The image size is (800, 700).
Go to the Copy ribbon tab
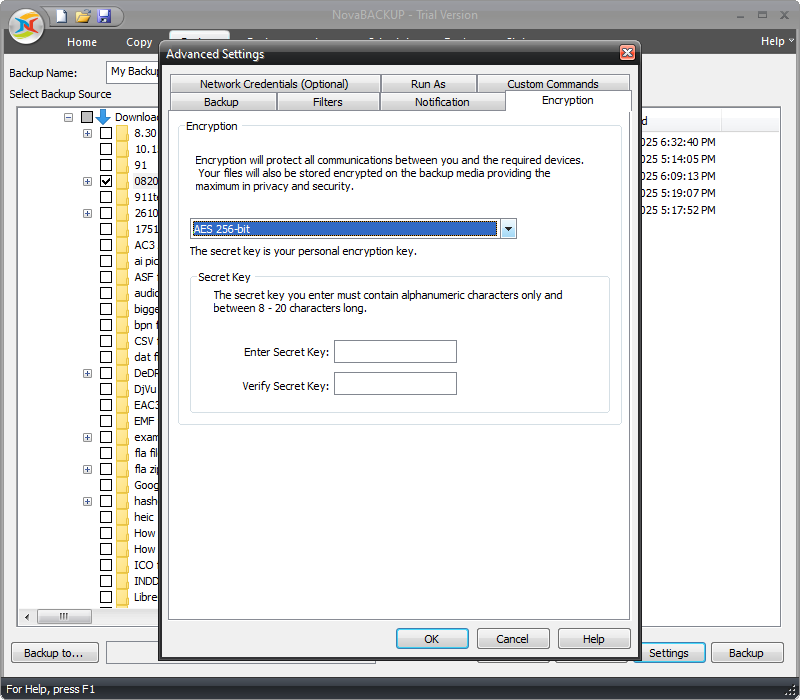tap(139, 42)
